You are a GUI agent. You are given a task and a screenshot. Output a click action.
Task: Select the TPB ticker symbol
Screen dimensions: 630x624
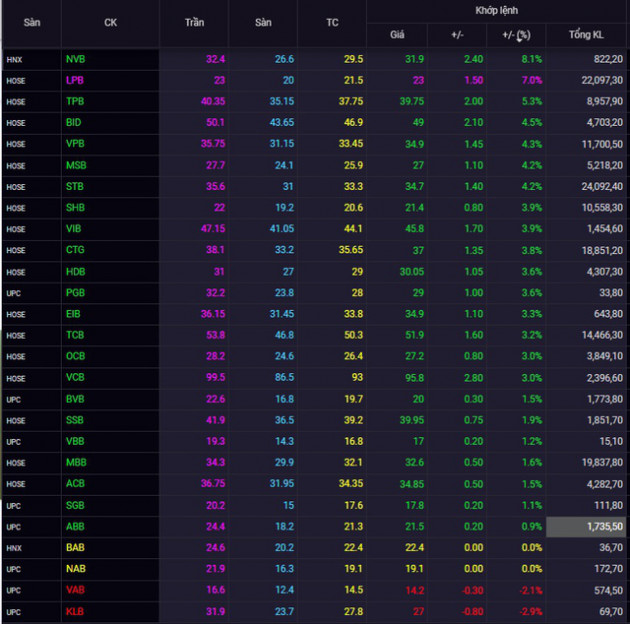coord(75,101)
